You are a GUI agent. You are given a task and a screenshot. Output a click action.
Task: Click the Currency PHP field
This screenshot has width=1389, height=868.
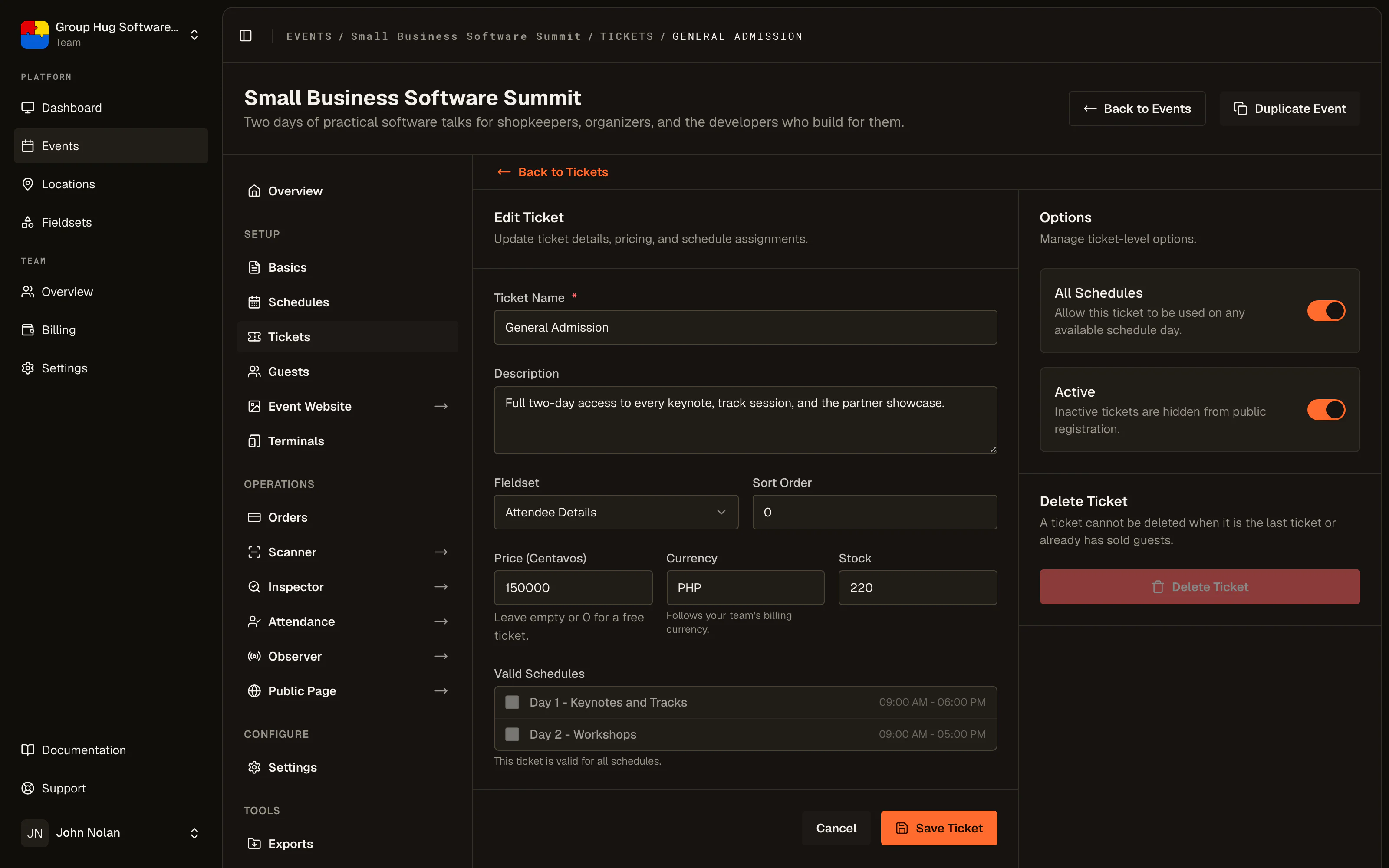click(x=745, y=587)
